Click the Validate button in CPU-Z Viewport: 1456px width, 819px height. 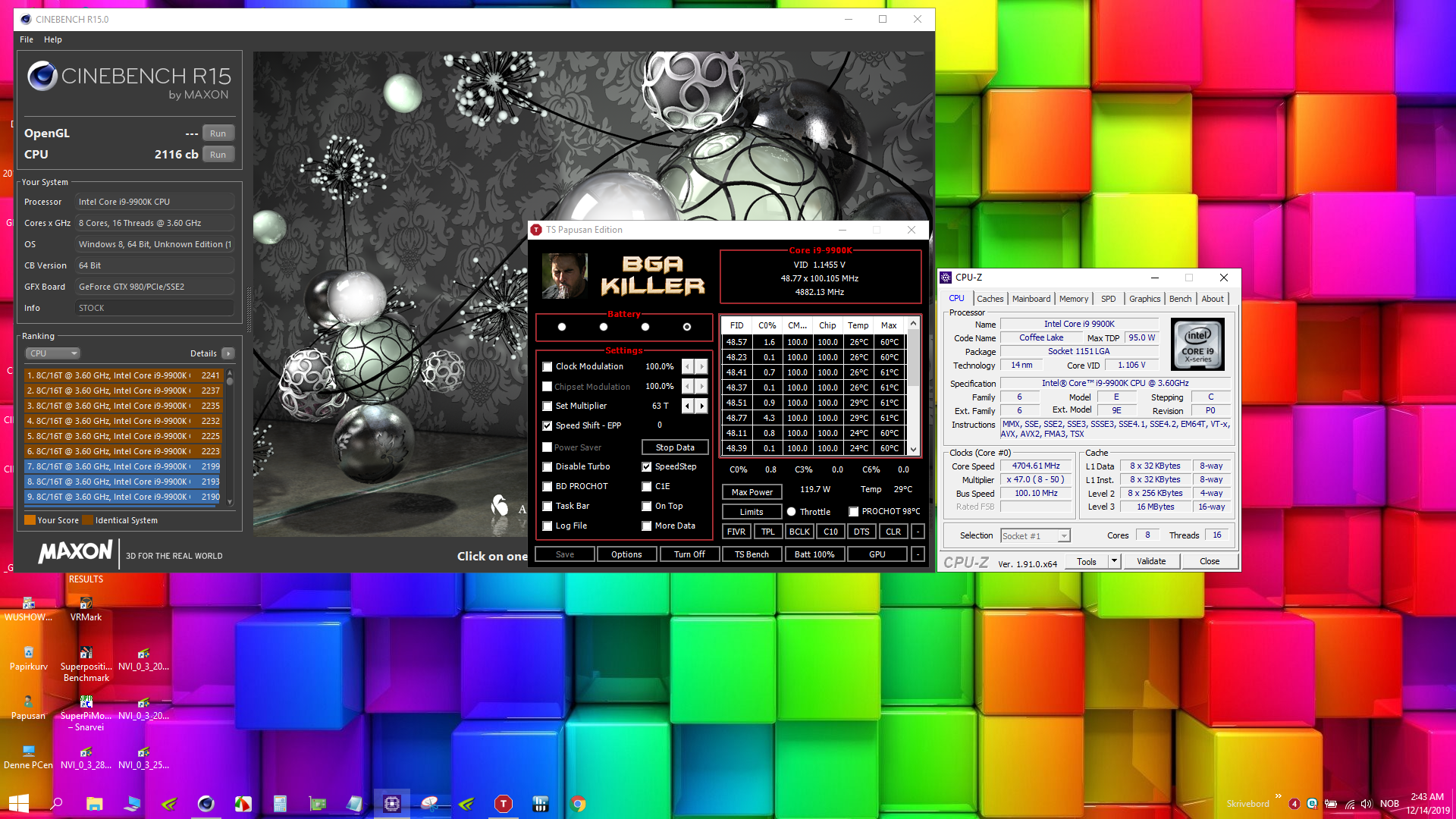click(1151, 561)
